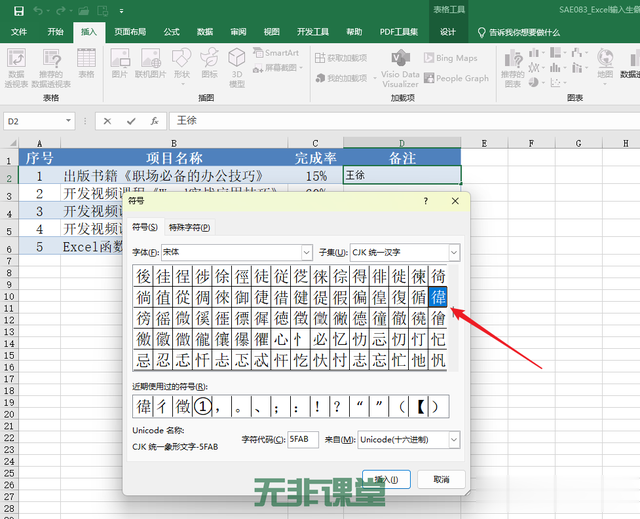
Task: Switch to the 数据 (Data) tab
Action: tap(205, 32)
